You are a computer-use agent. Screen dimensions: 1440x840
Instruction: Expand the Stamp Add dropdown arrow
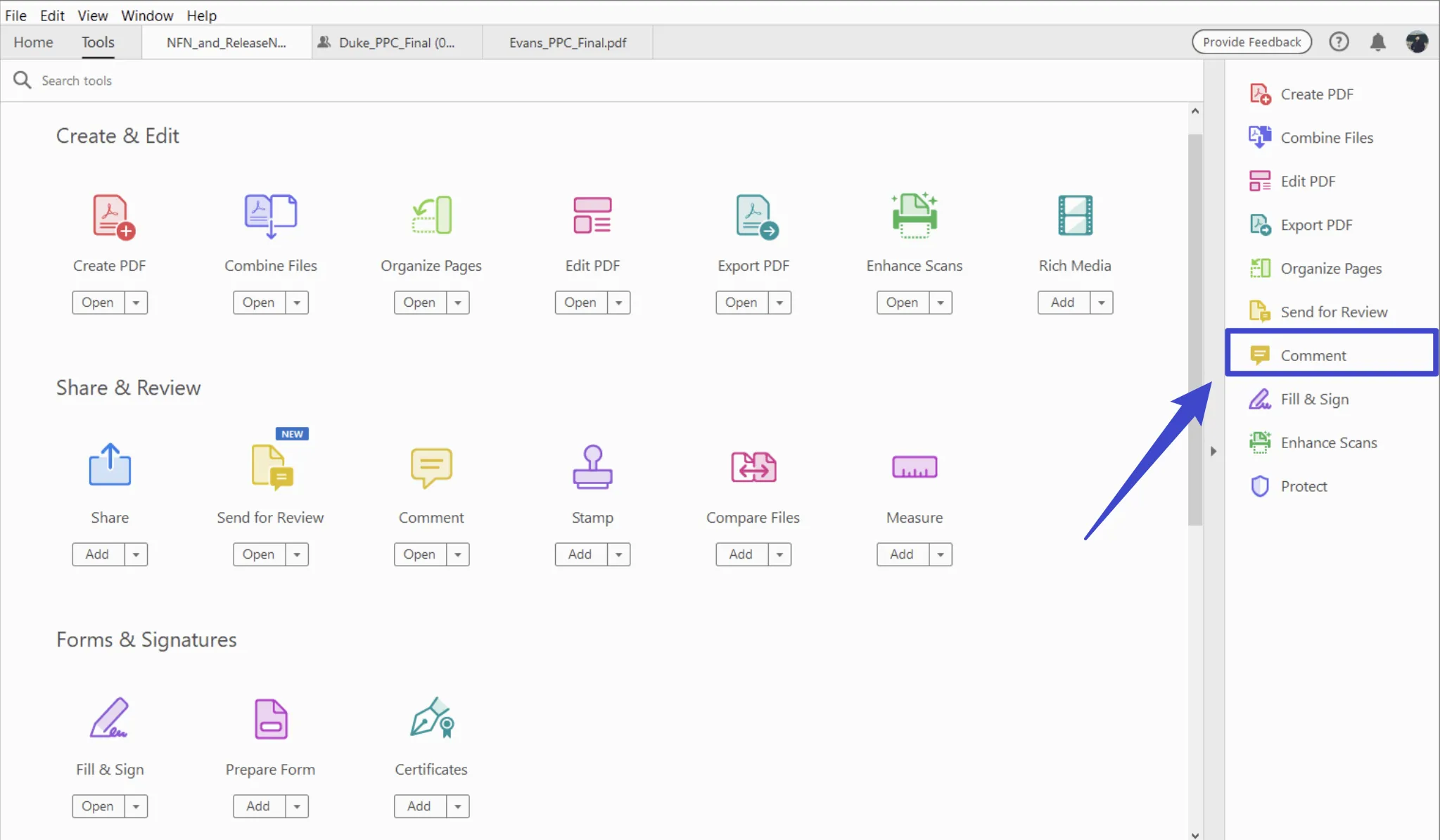[x=618, y=554]
